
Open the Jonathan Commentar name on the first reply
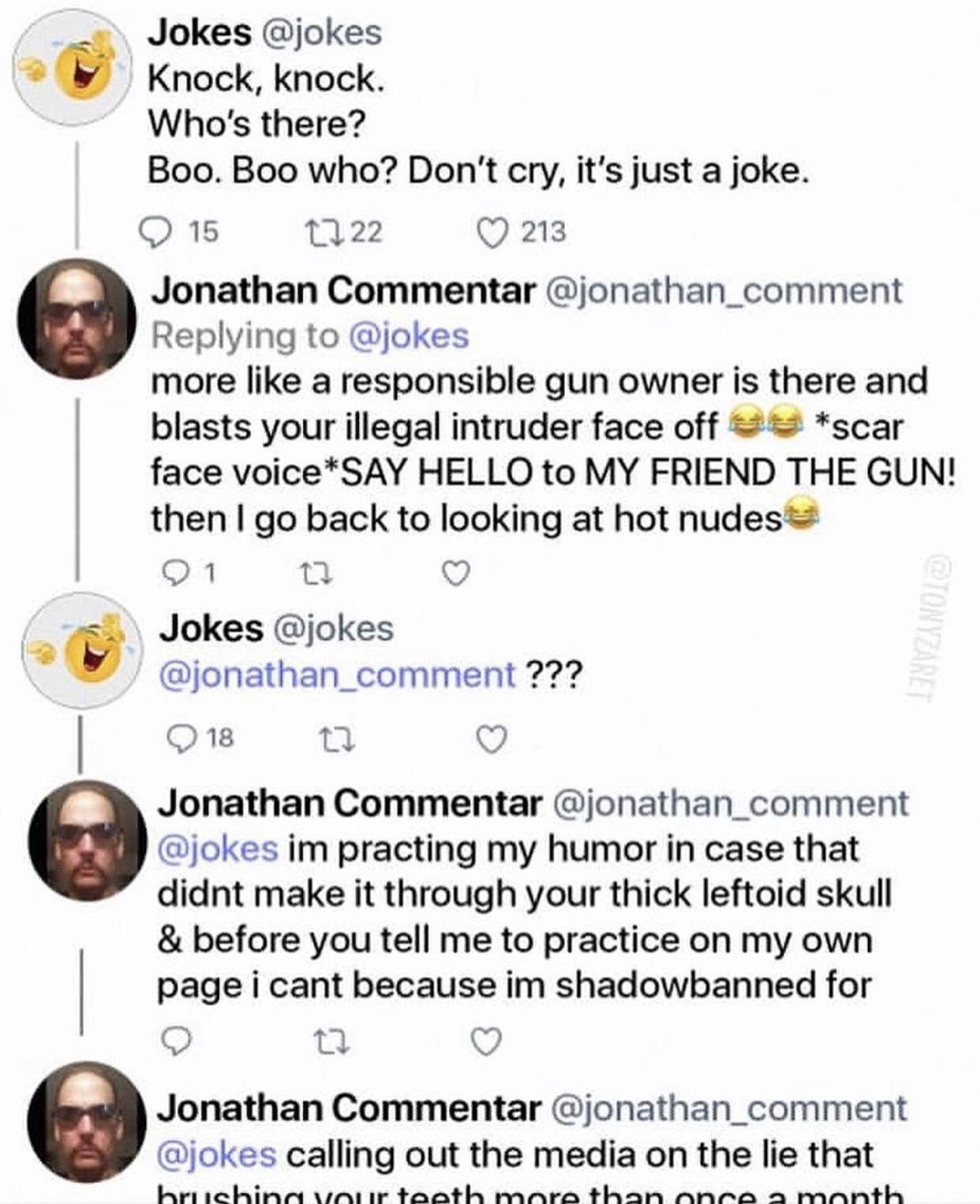(x=342, y=290)
